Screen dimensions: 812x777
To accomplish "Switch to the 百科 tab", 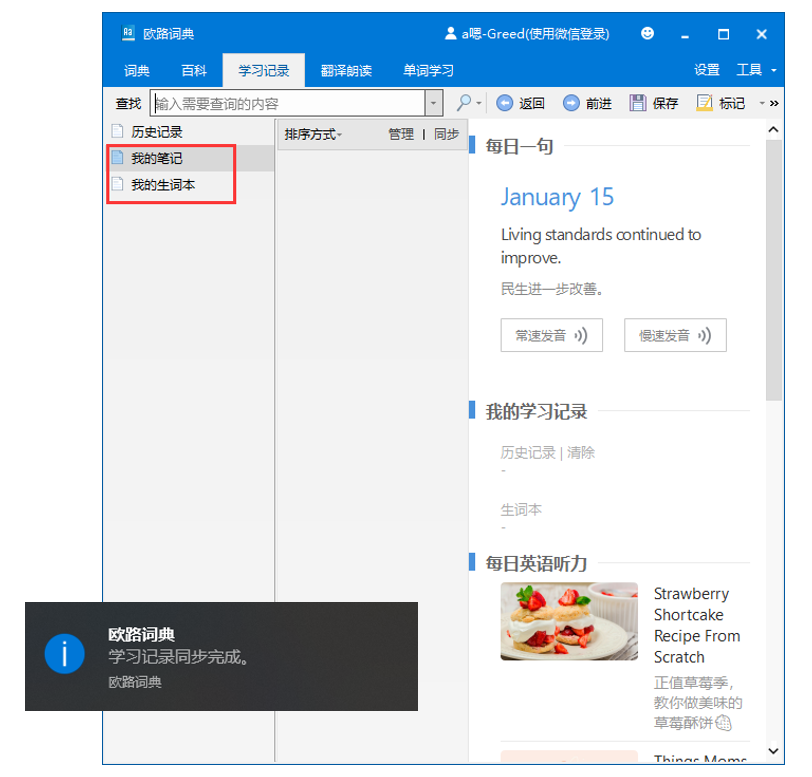I will (x=194, y=70).
